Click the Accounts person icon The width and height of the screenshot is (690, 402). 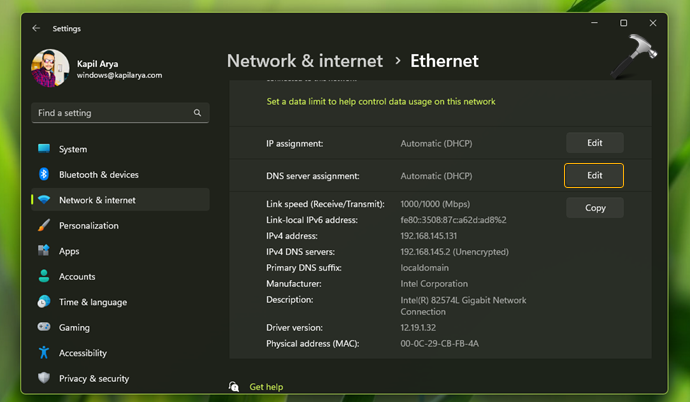pos(44,276)
